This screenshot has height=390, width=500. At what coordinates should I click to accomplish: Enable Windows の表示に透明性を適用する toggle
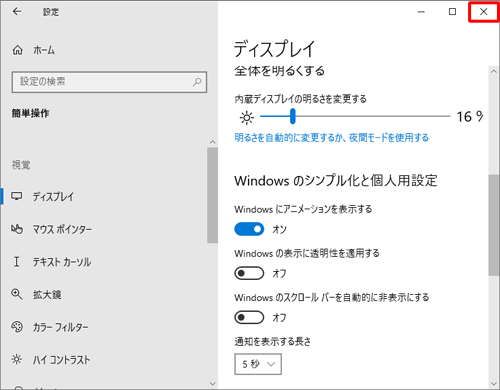tap(249, 273)
